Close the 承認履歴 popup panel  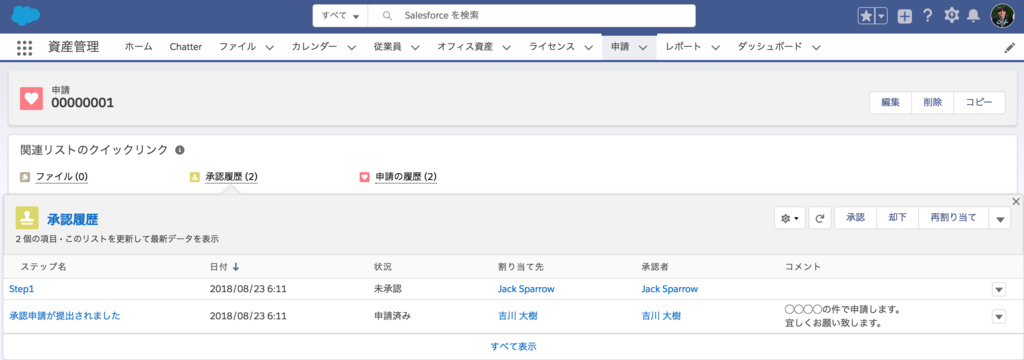[x=1016, y=201]
